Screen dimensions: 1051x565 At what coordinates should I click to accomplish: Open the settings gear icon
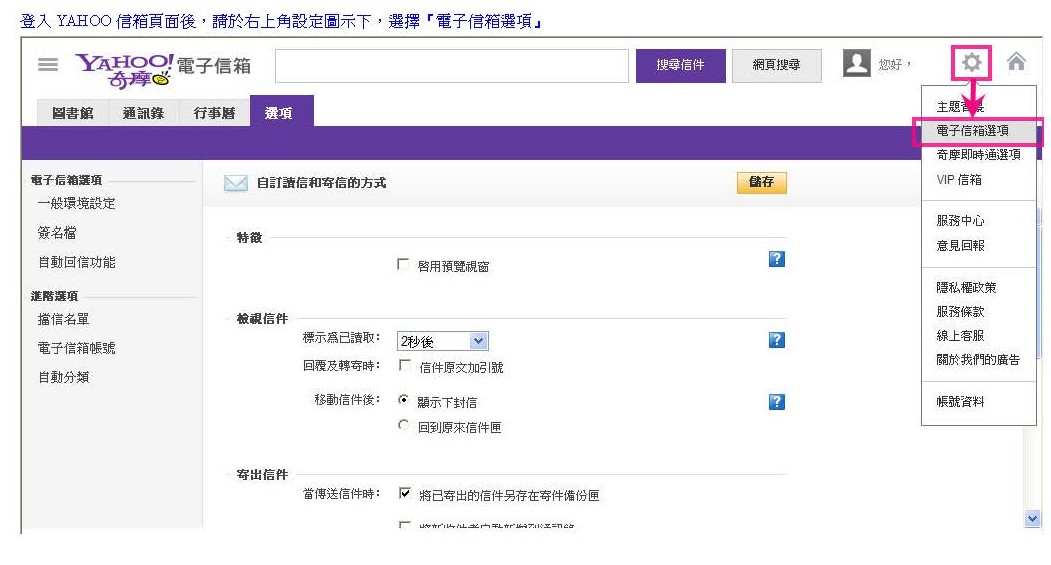click(x=971, y=63)
